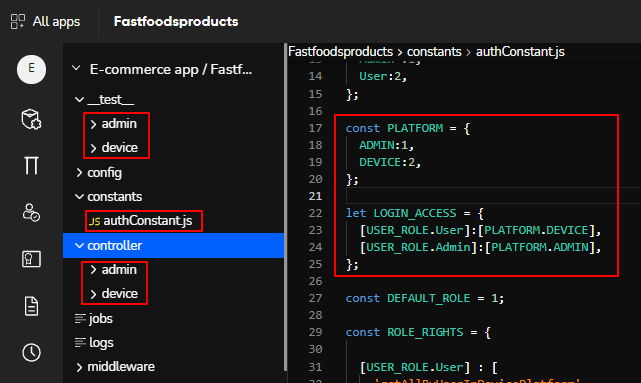Collapse the E-commerce app project root chevron

point(76,68)
